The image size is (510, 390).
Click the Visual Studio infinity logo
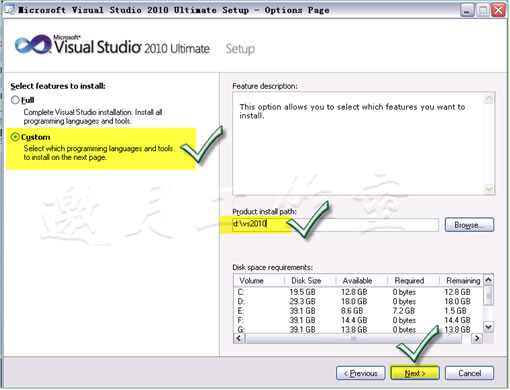[x=33, y=45]
